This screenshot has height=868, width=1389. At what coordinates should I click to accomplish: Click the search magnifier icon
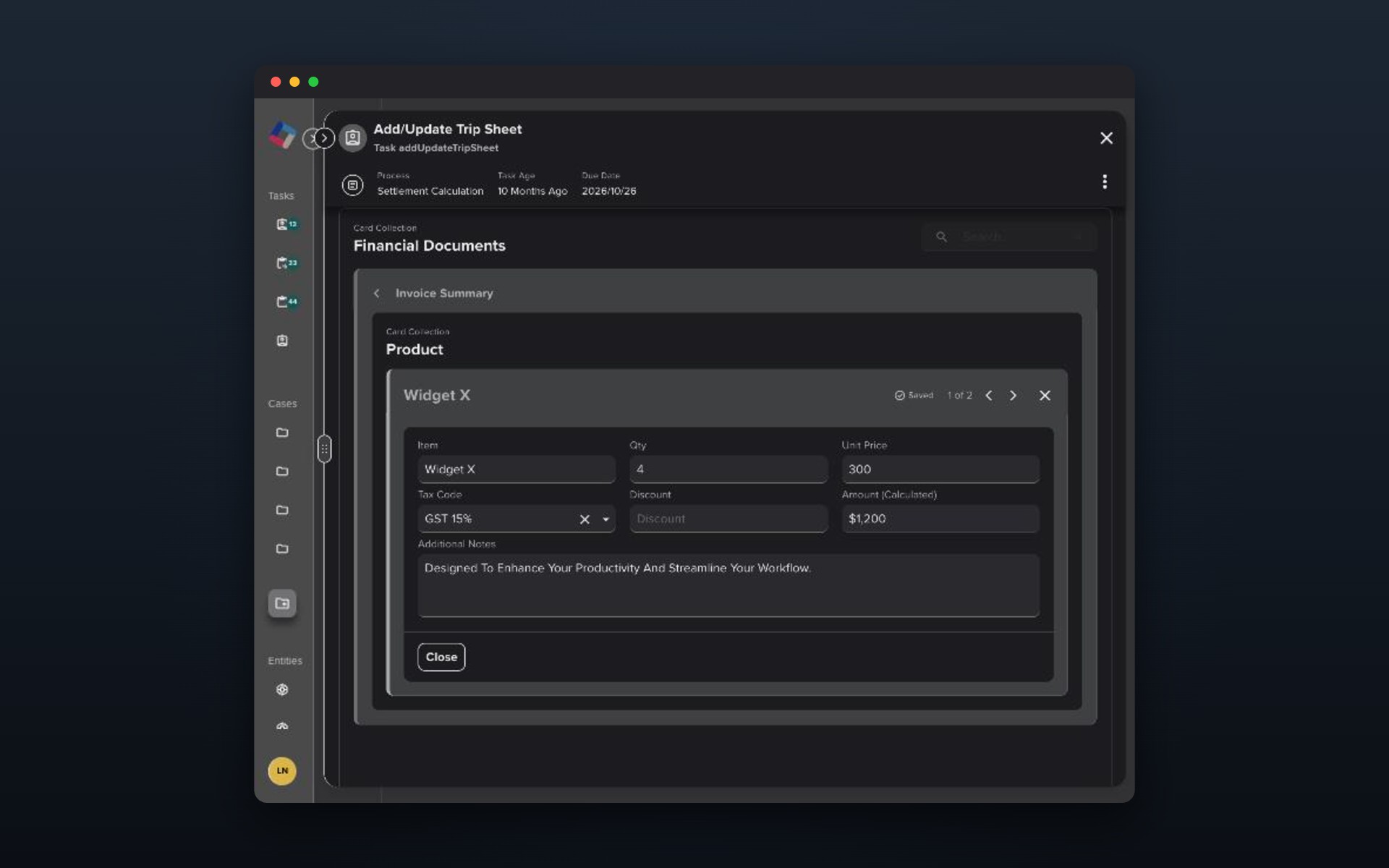[941, 237]
